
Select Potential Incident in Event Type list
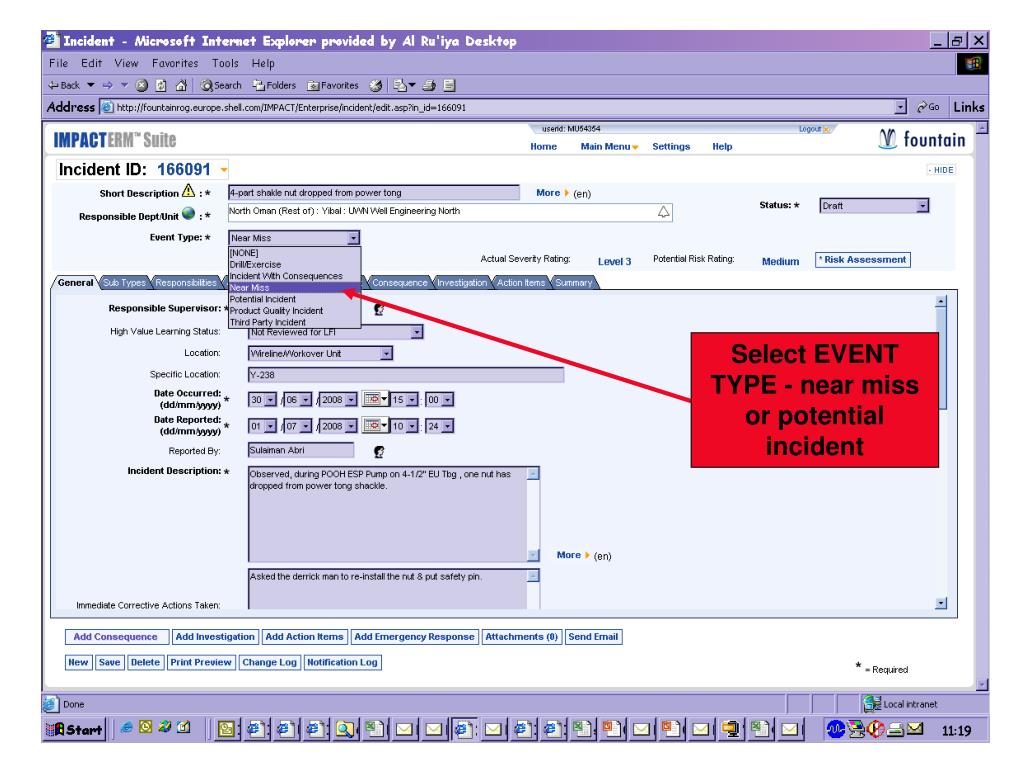point(294,299)
